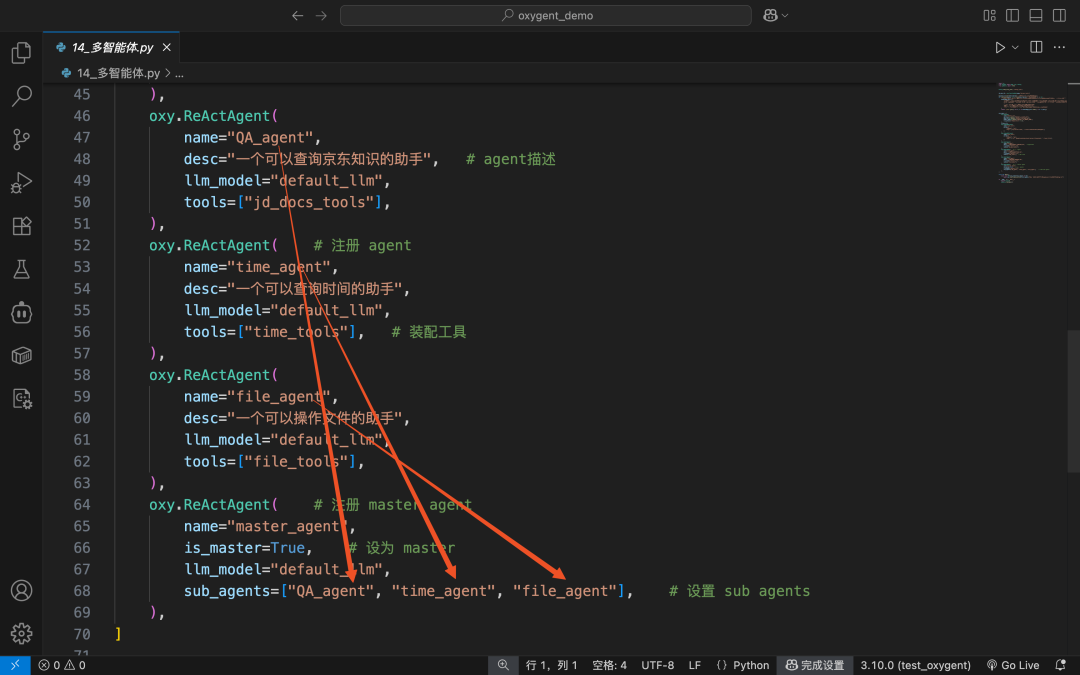
Task: Open the Copilot chat dropdown in title bar
Action: coord(776,15)
